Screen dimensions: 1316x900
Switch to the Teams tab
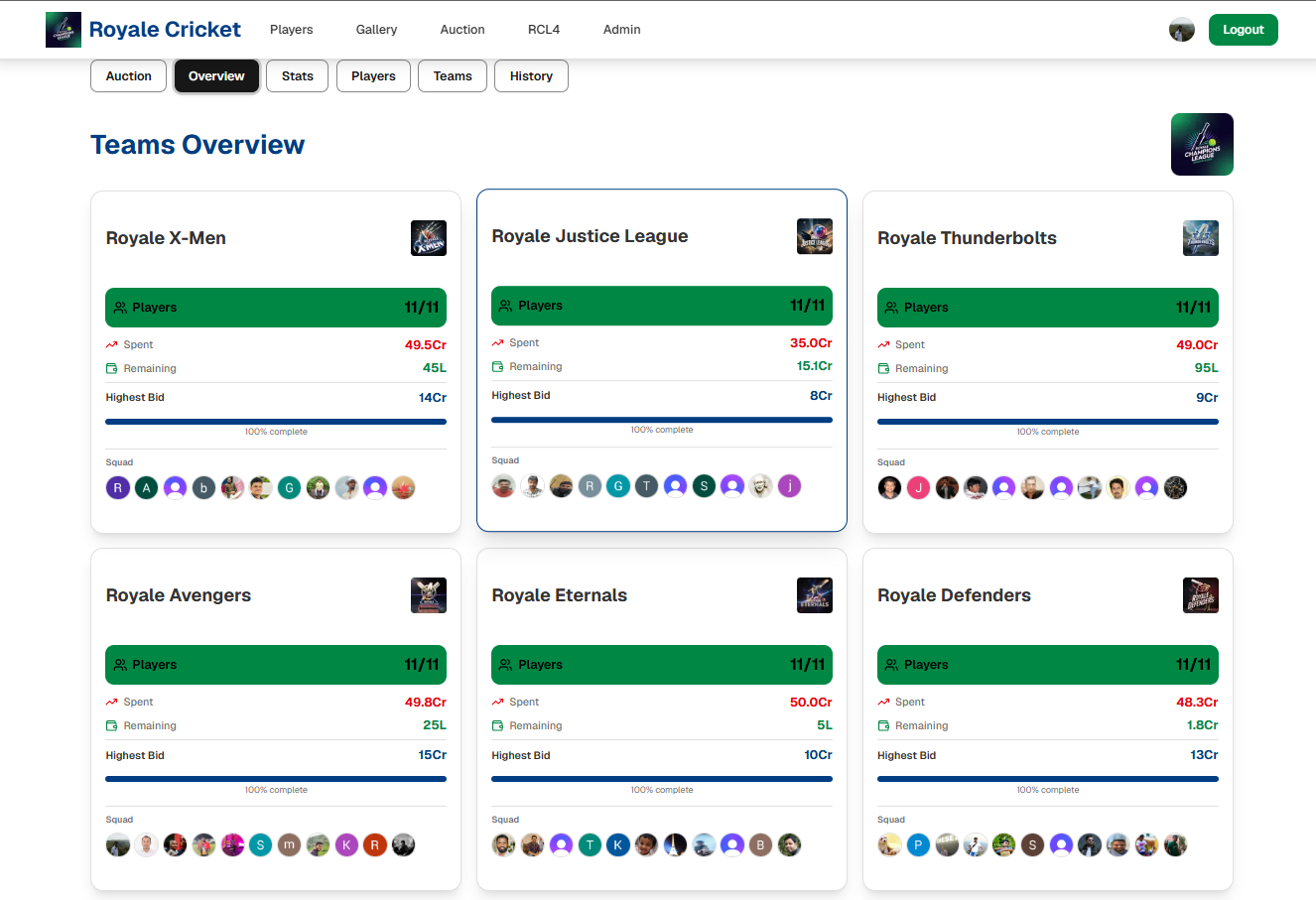(453, 76)
